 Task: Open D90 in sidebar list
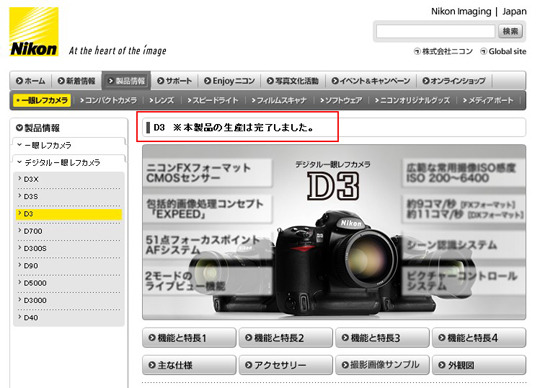pyautogui.click(x=69, y=266)
